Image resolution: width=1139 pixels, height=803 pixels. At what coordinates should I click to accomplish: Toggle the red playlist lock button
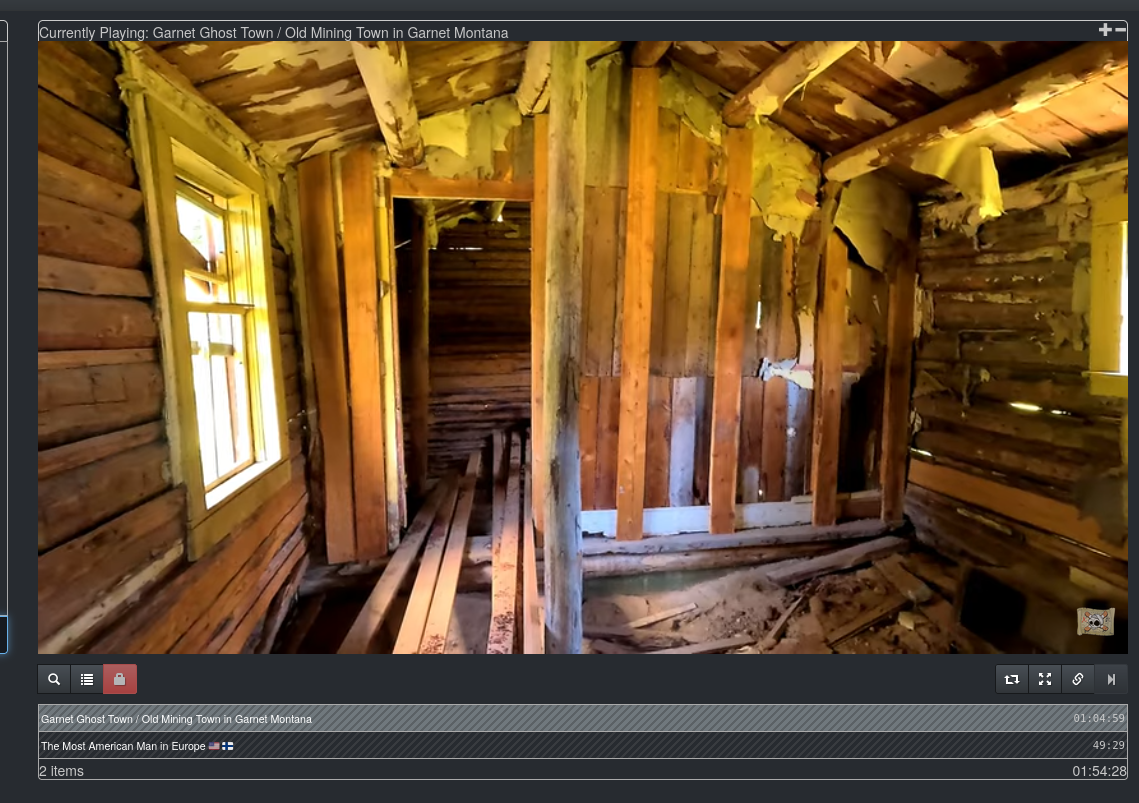coord(120,680)
